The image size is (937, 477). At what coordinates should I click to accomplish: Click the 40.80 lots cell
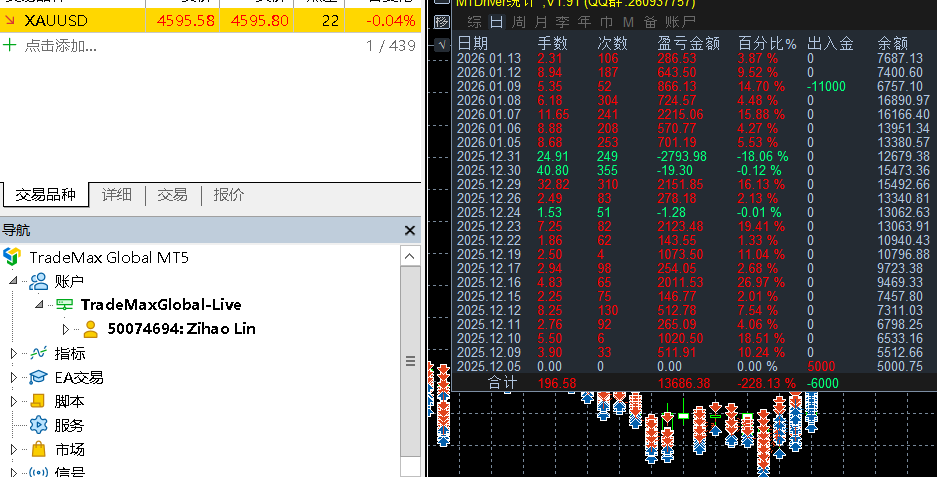click(553, 170)
